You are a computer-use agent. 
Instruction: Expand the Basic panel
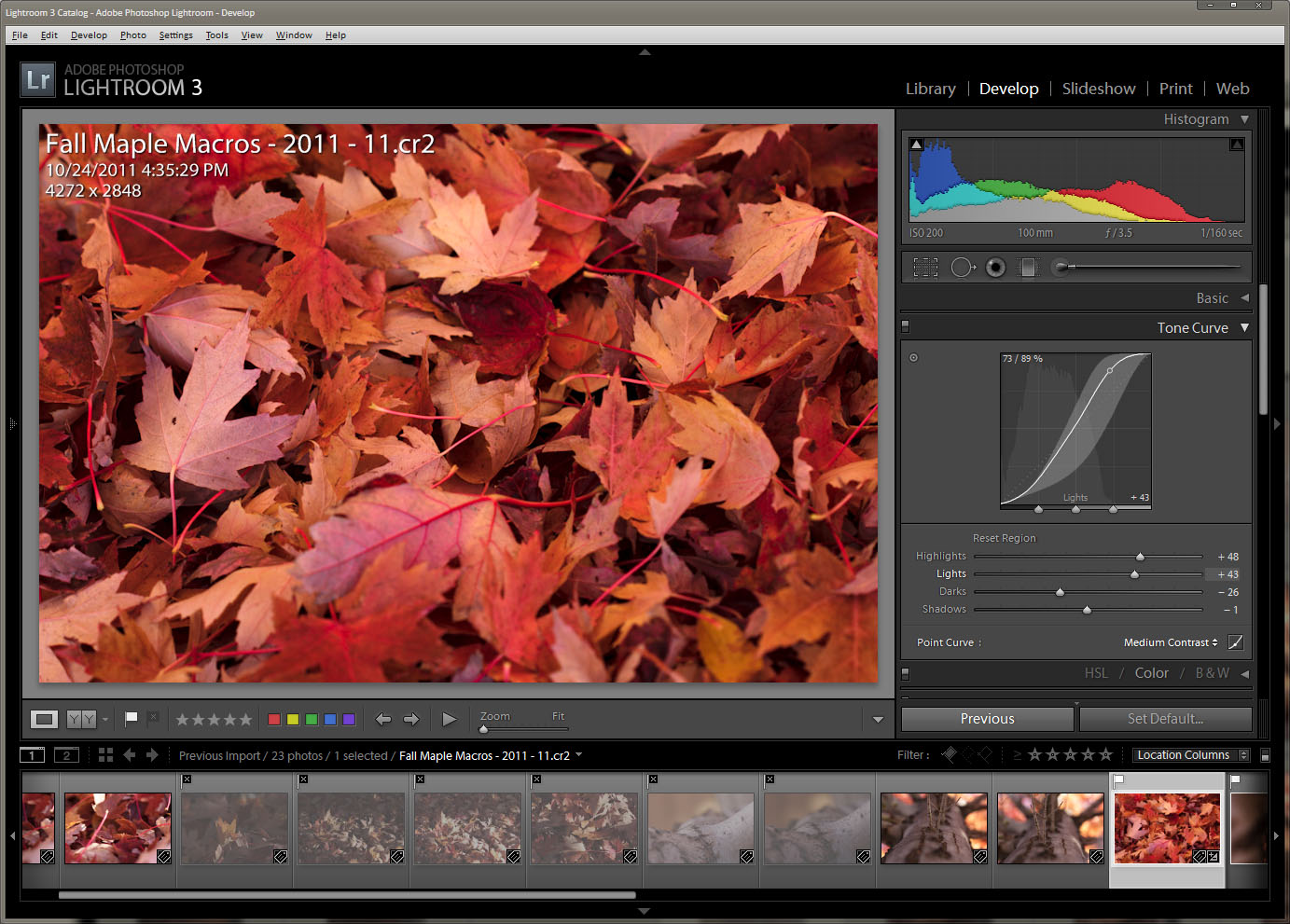(1244, 298)
